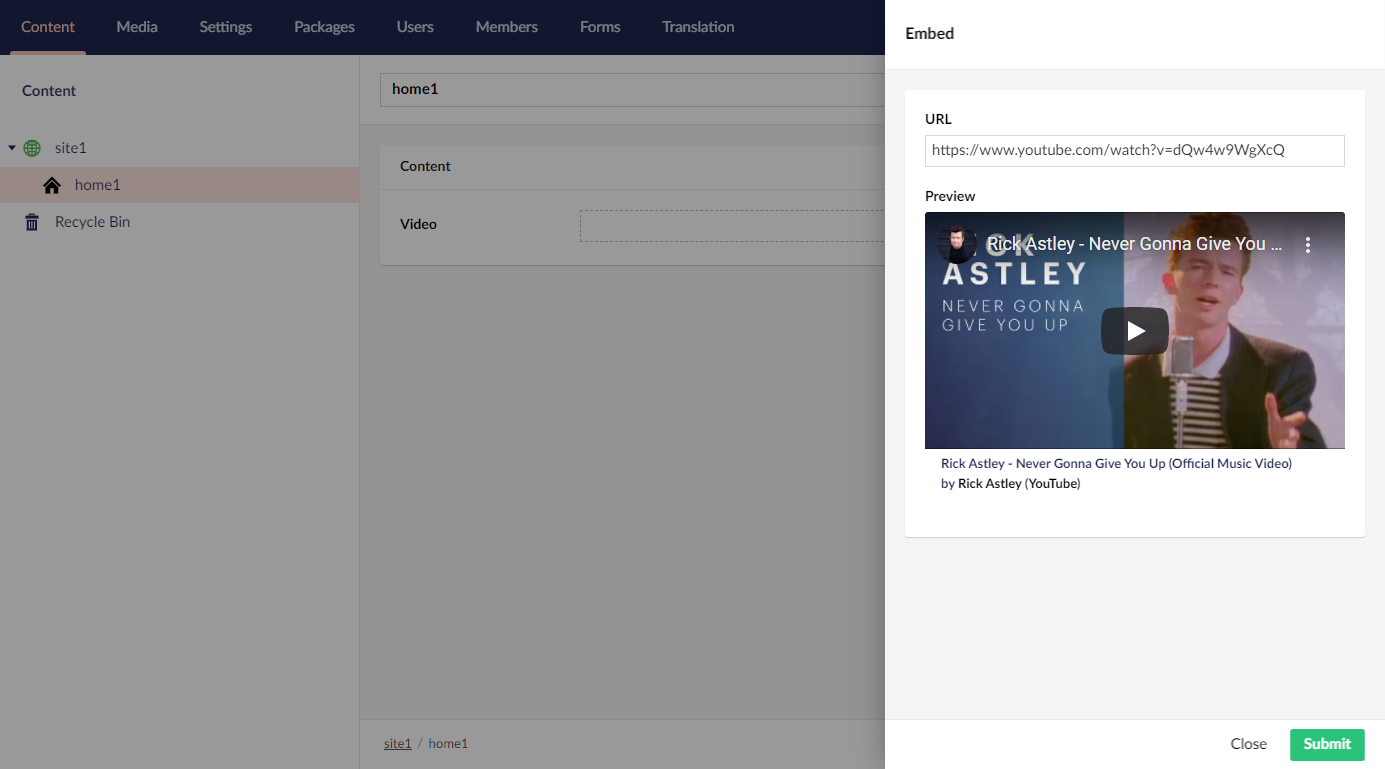Viewport: 1385px width, 769px height.
Task: Click the home1 name input field
Action: tap(632, 90)
